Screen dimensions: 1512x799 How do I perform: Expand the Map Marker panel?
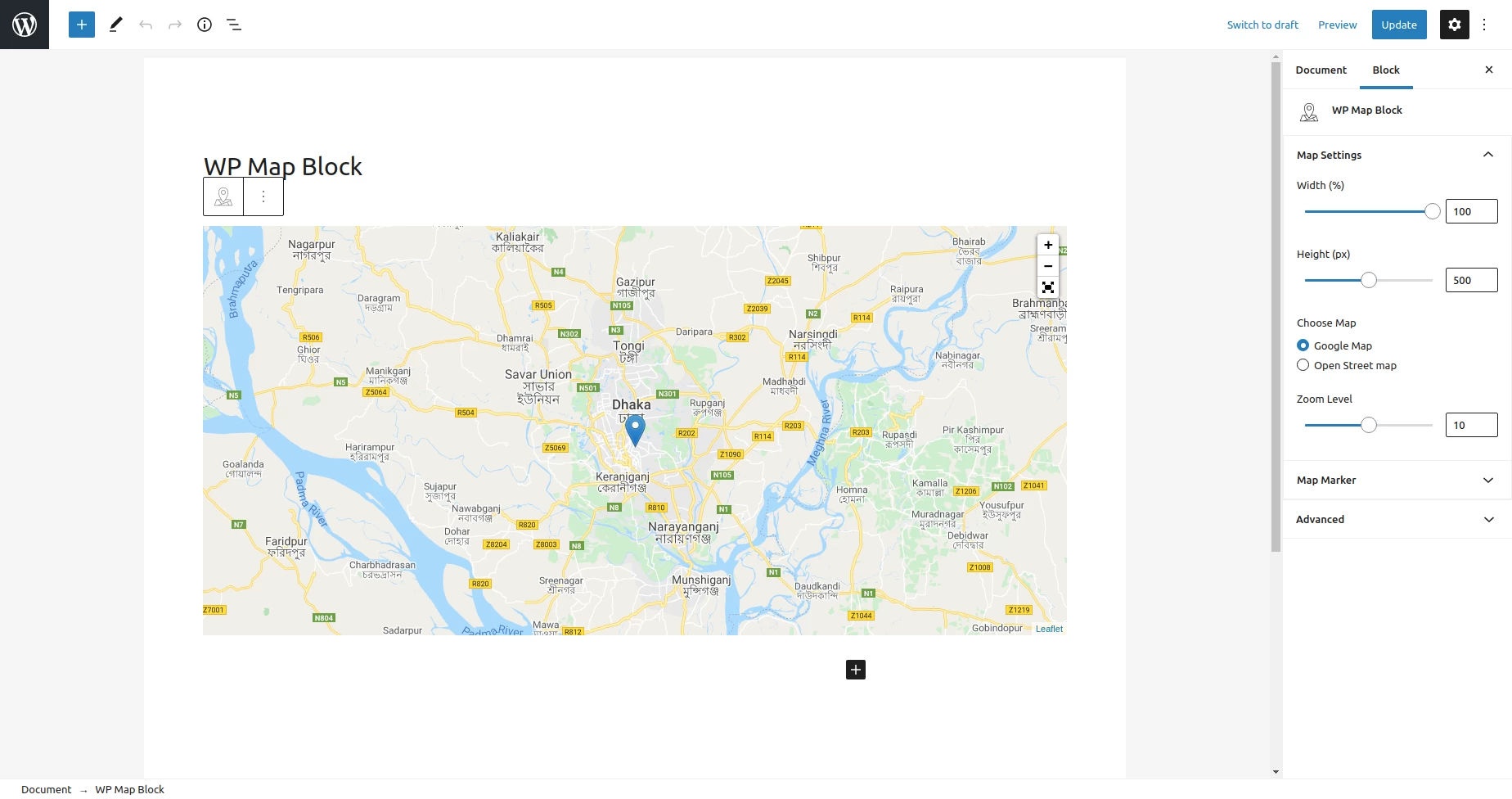1397,481
